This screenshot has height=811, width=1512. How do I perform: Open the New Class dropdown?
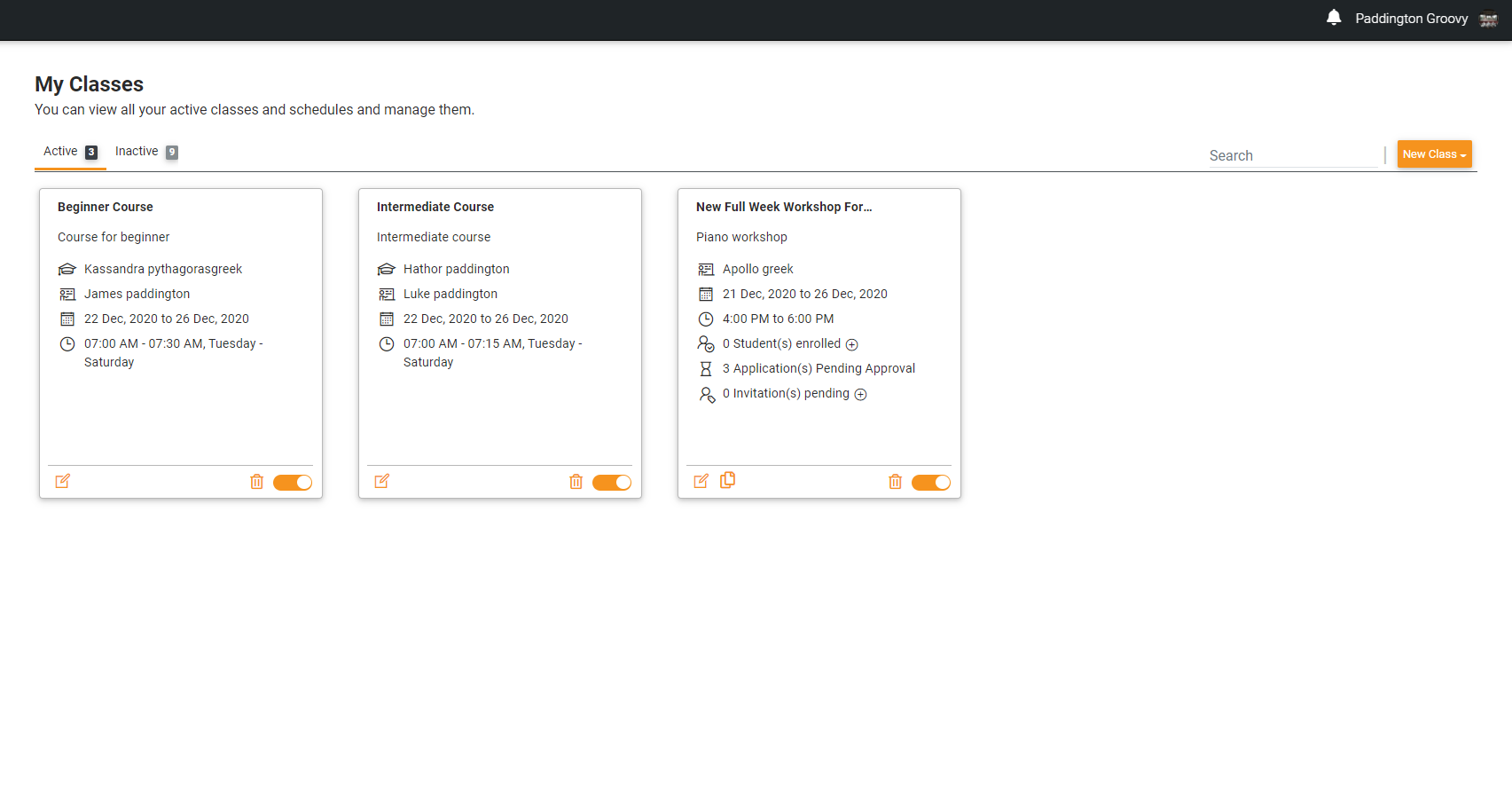tap(1434, 154)
